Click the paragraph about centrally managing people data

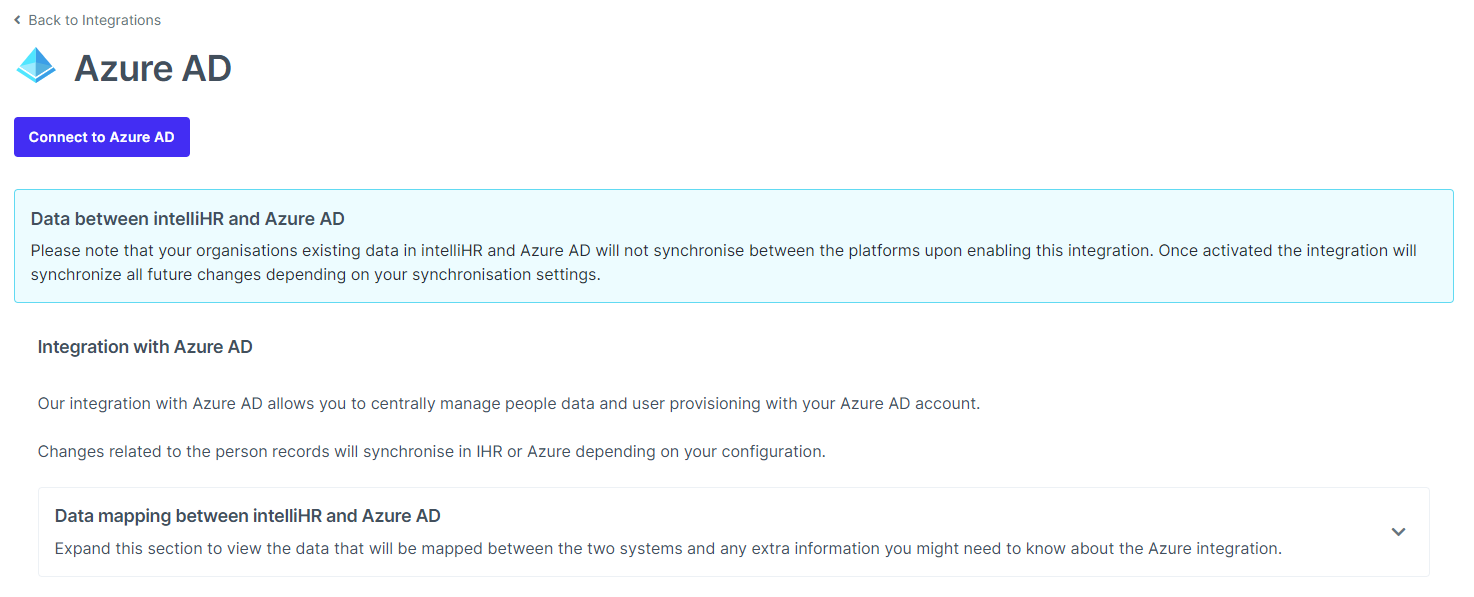[508, 404]
